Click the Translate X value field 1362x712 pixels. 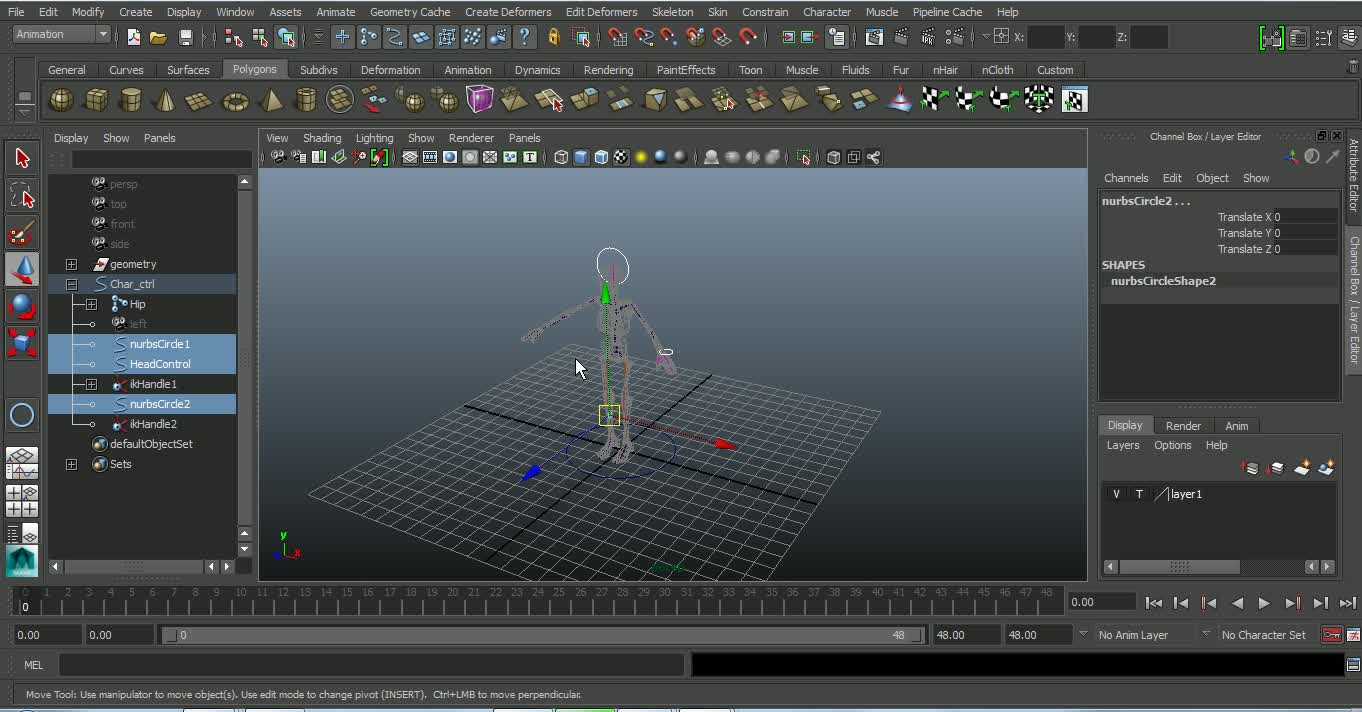[x=1305, y=217]
